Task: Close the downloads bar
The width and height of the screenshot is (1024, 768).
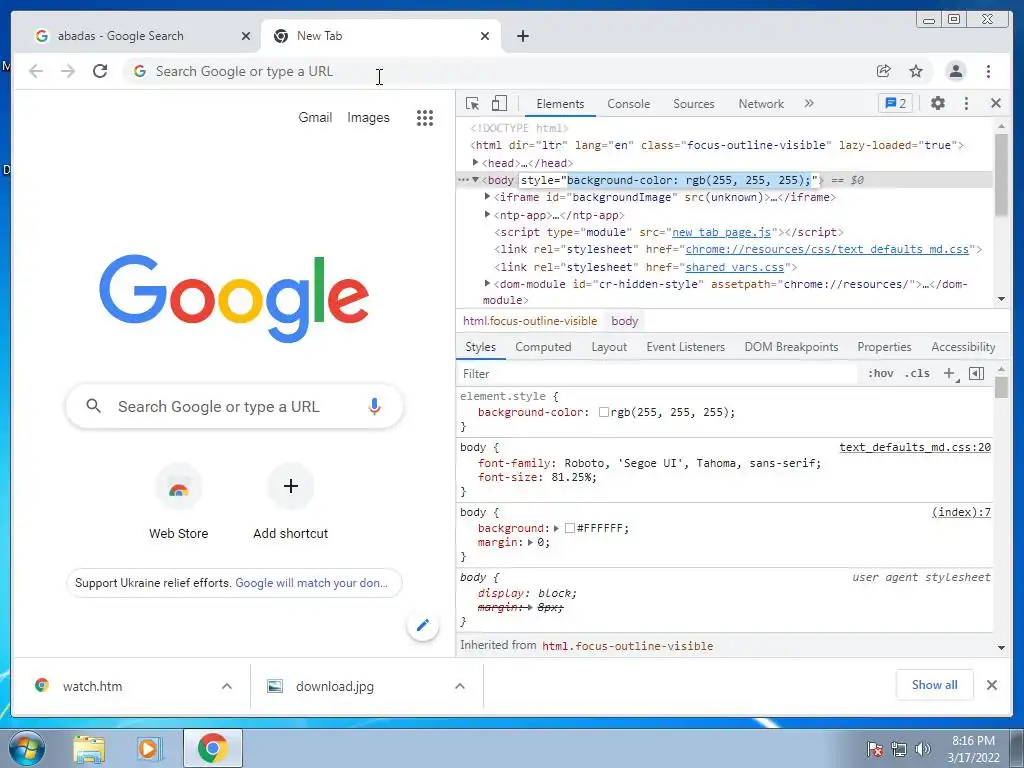Action: pyautogui.click(x=992, y=684)
